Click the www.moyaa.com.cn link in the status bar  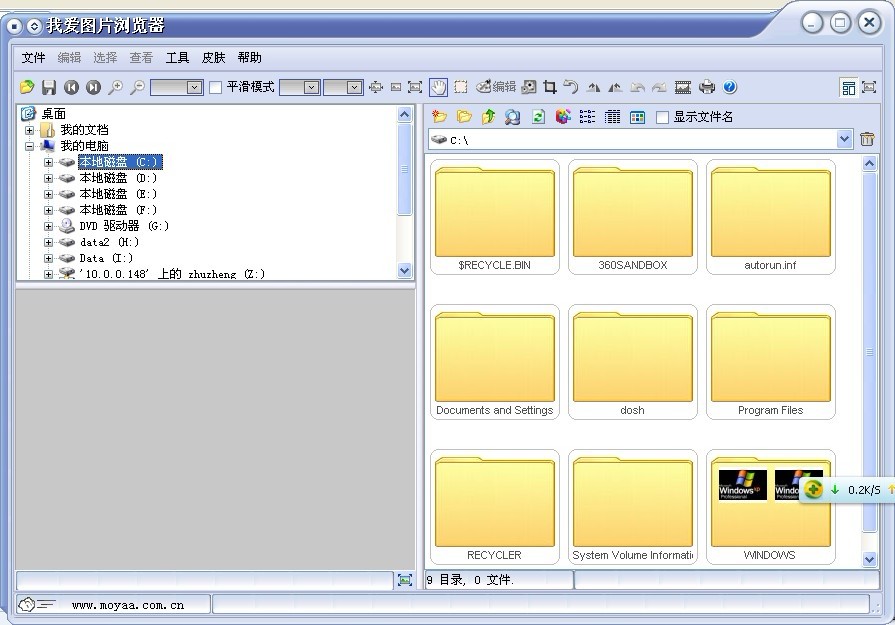pyautogui.click(x=128, y=605)
